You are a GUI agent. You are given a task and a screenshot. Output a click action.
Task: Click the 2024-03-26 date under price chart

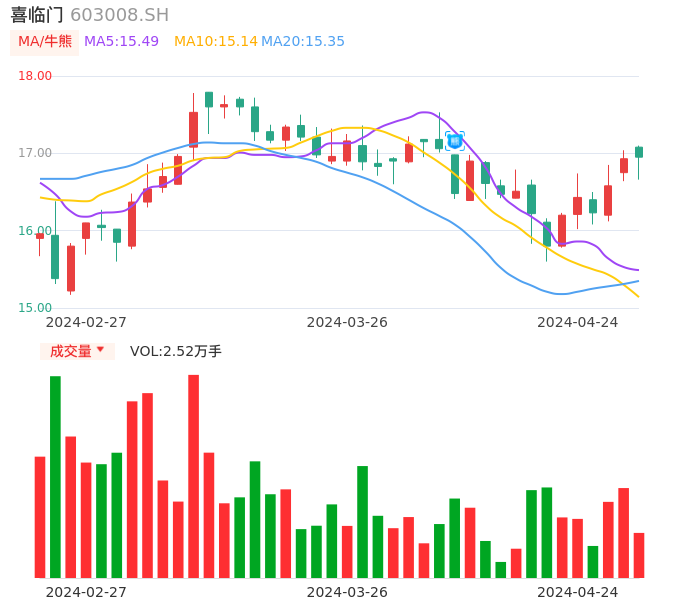point(347,322)
